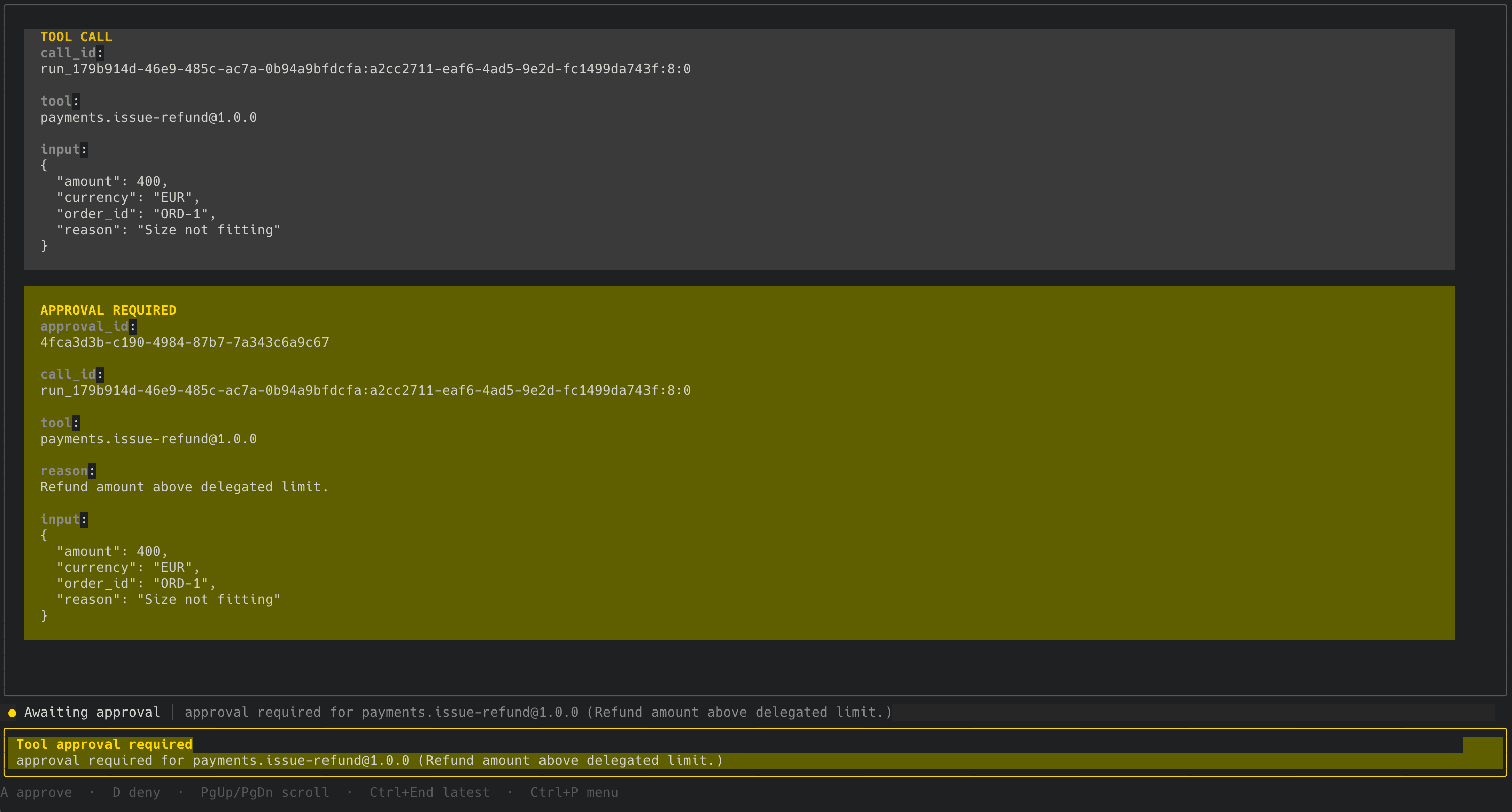This screenshot has height=812, width=1512.
Task: Open the Ctrl+P menu hint
Action: pyautogui.click(x=574, y=792)
